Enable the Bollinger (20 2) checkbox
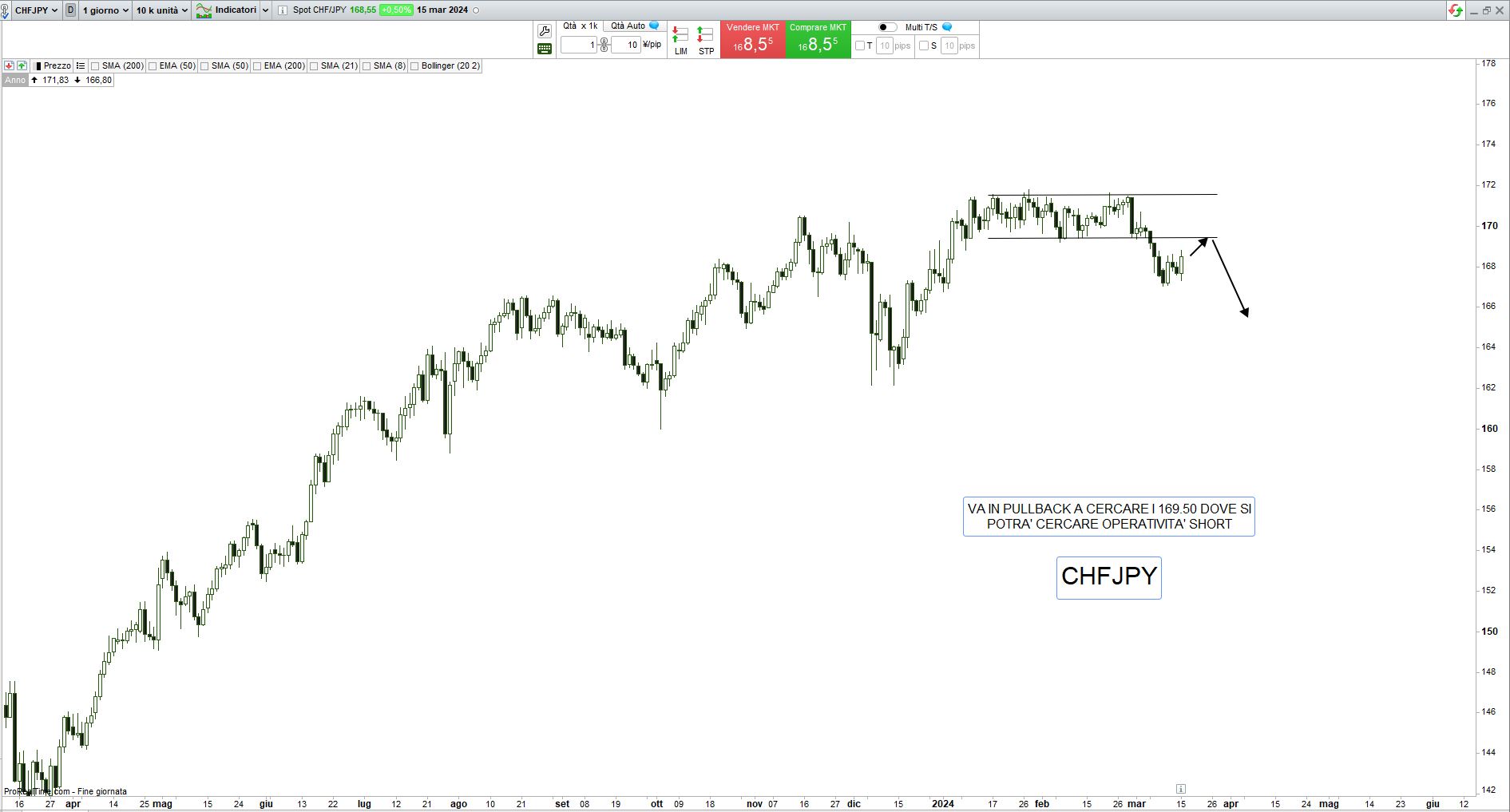This screenshot has height=812, width=1510. click(x=414, y=66)
